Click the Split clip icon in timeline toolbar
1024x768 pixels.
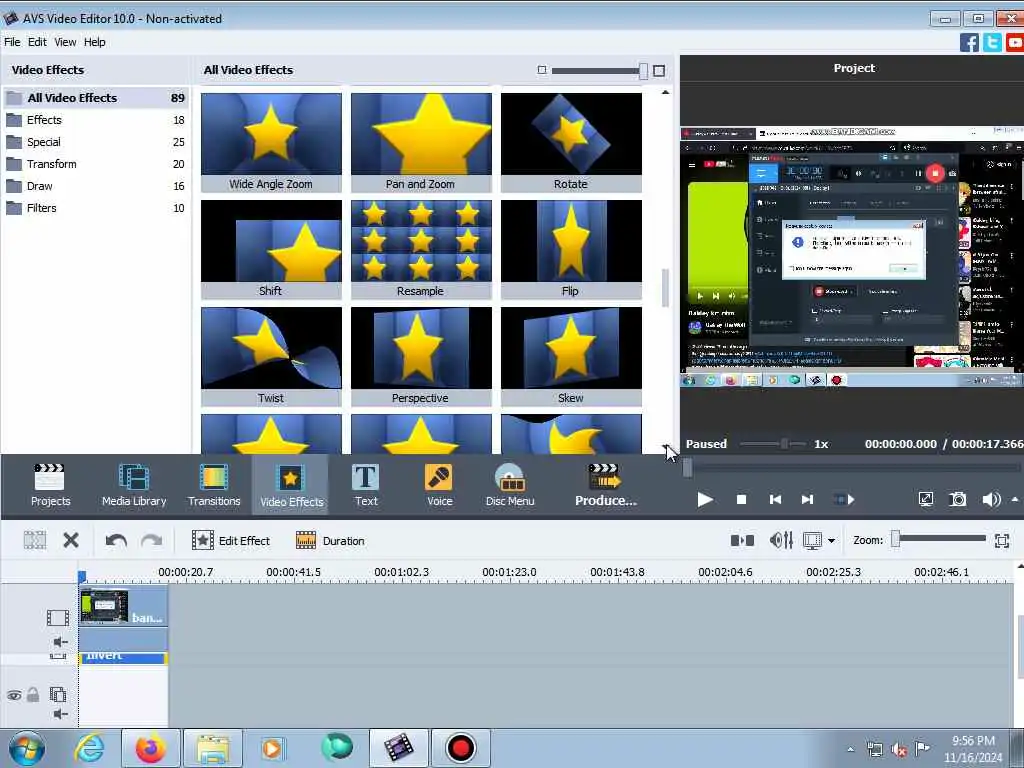35,540
